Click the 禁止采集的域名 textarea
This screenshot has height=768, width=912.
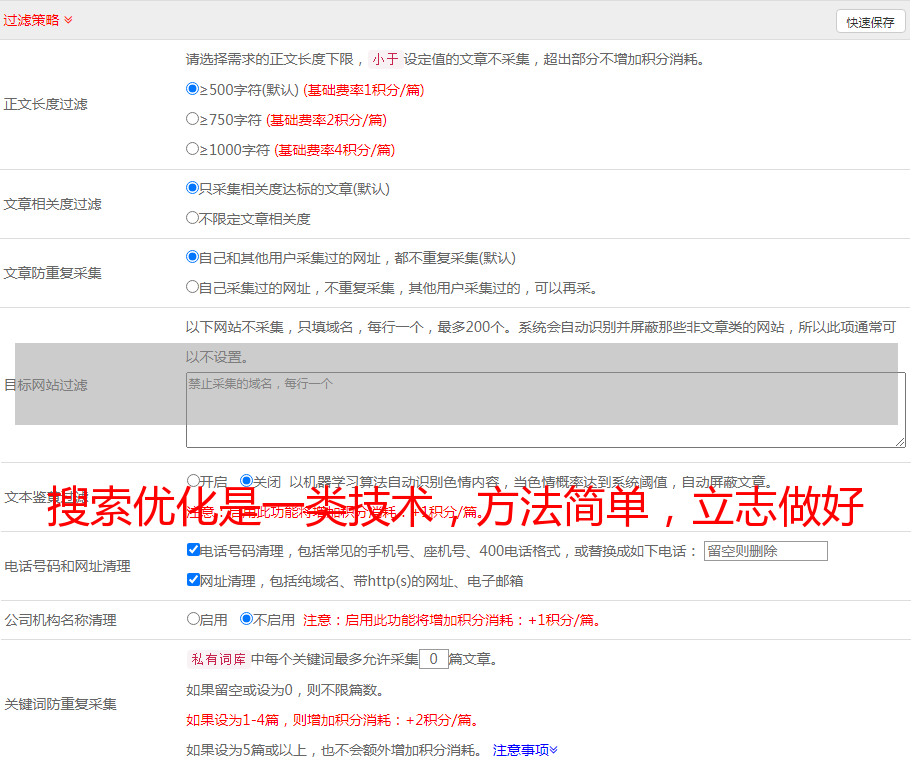point(545,410)
